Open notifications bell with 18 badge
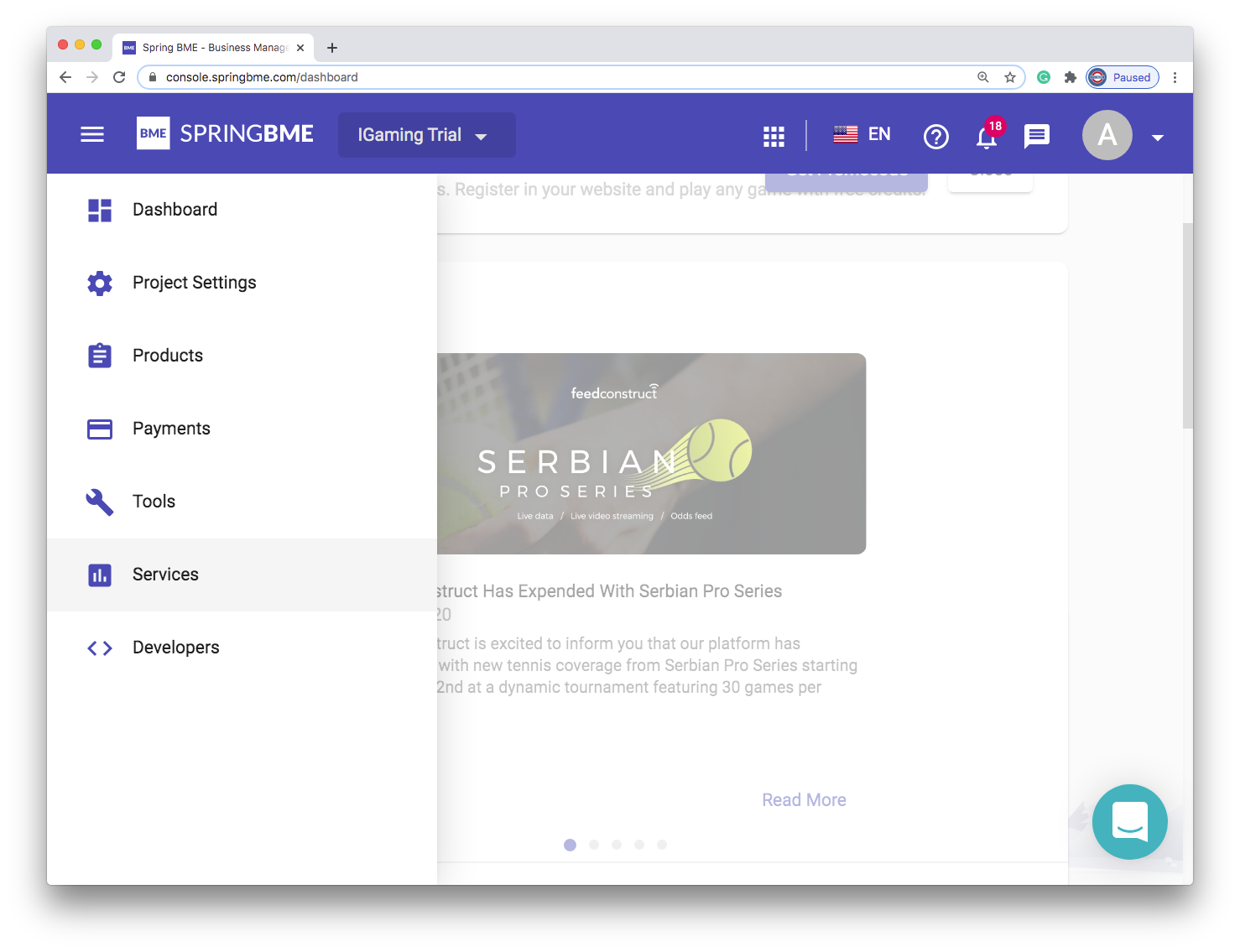The image size is (1240, 952). pyautogui.click(x=987, y=137)
